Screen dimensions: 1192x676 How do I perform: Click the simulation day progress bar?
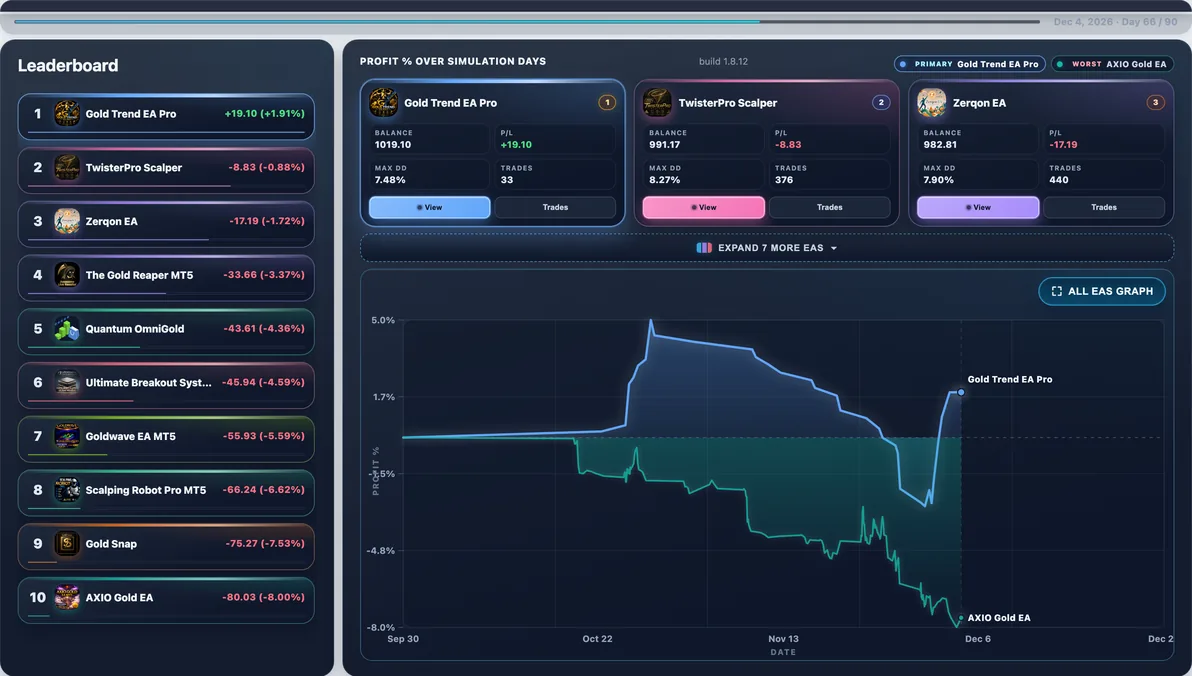[527, 21]
